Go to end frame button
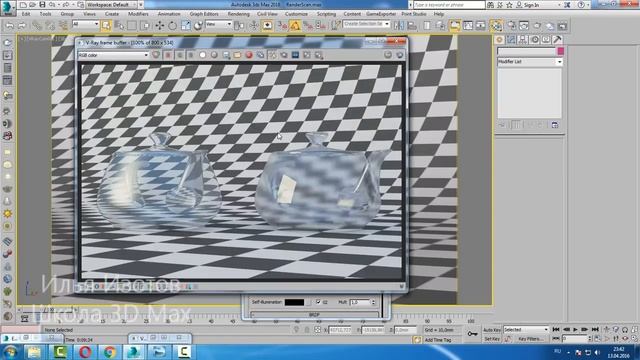Screen dimensions: 640x360 (595, 329)
